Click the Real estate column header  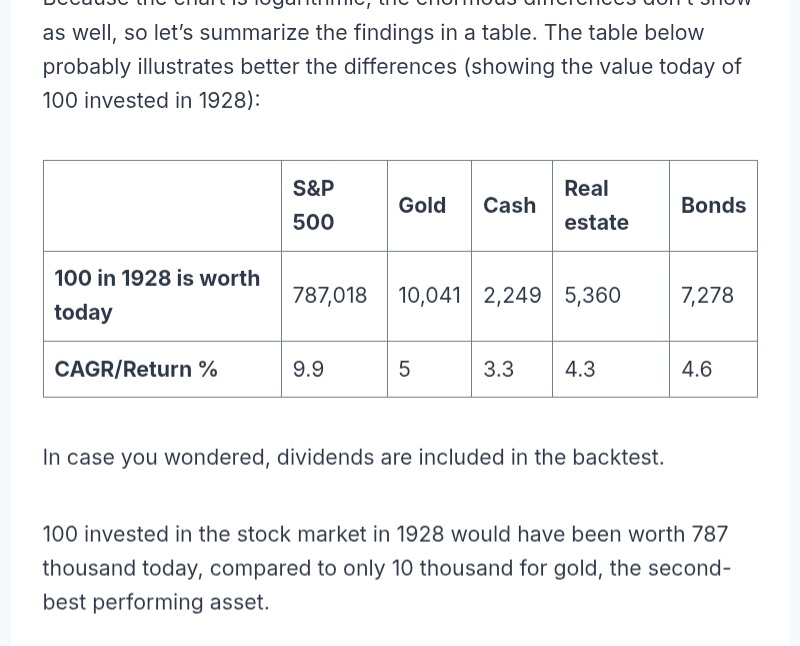[x=596, y=205]
